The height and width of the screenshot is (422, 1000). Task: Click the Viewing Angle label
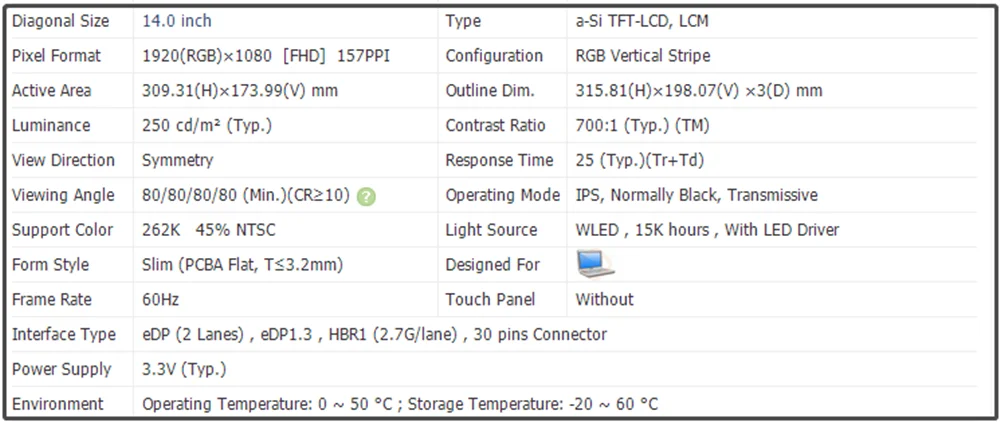click(63, 195)
